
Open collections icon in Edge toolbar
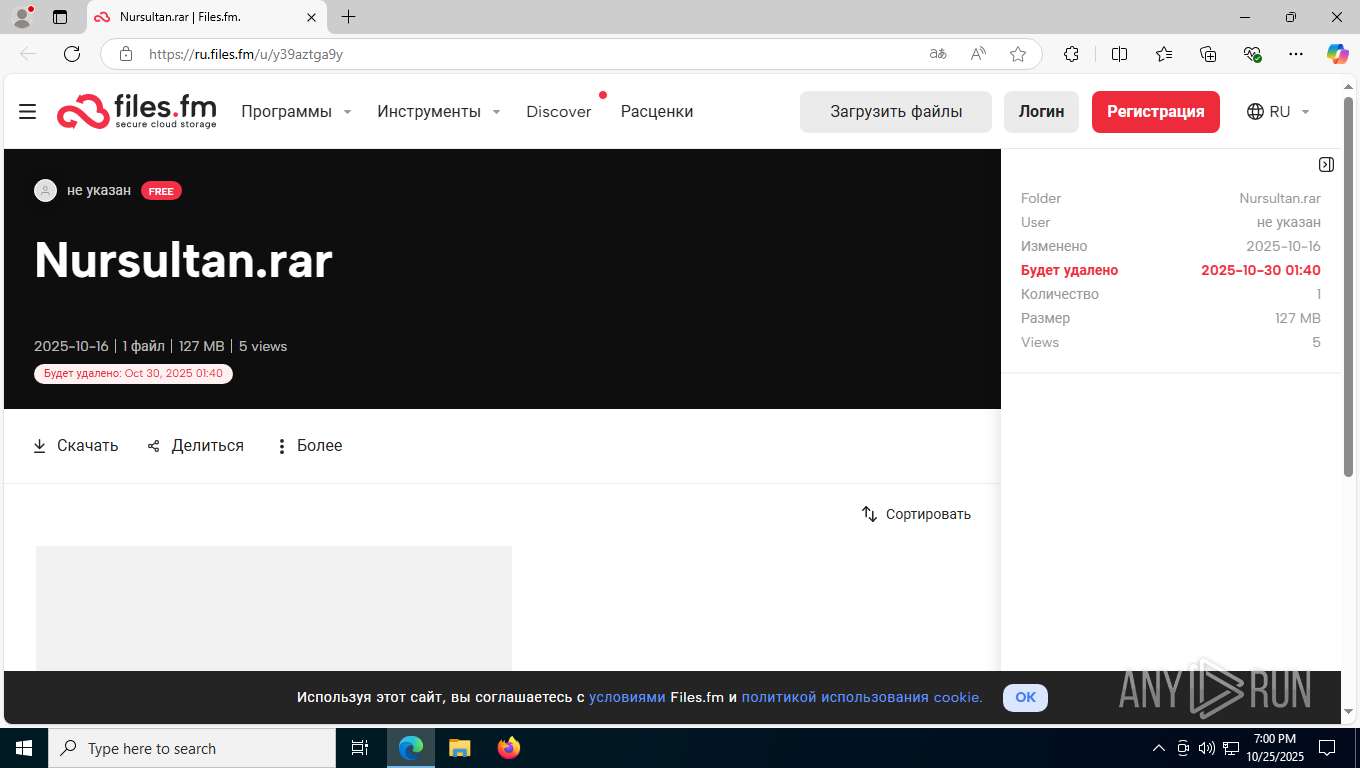(x=1208, y=54)
